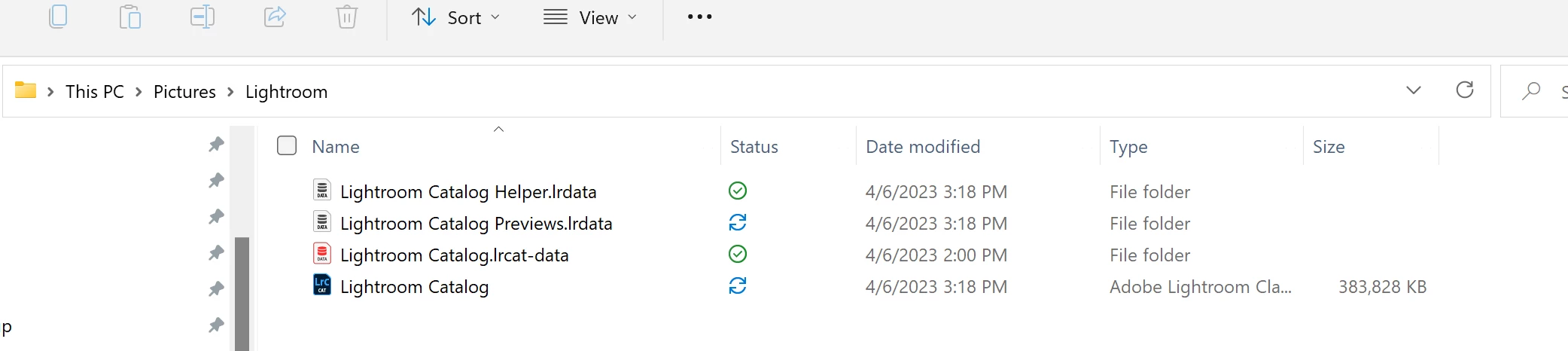Click the Copy toolbar icon
Image resolution: width=1568 pixels, height=351 pixels.
(58, 16)
